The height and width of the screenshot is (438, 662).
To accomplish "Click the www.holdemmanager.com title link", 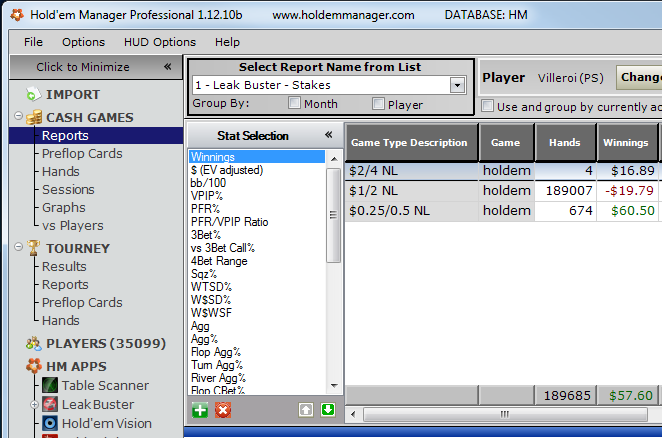I will (343, 15).
